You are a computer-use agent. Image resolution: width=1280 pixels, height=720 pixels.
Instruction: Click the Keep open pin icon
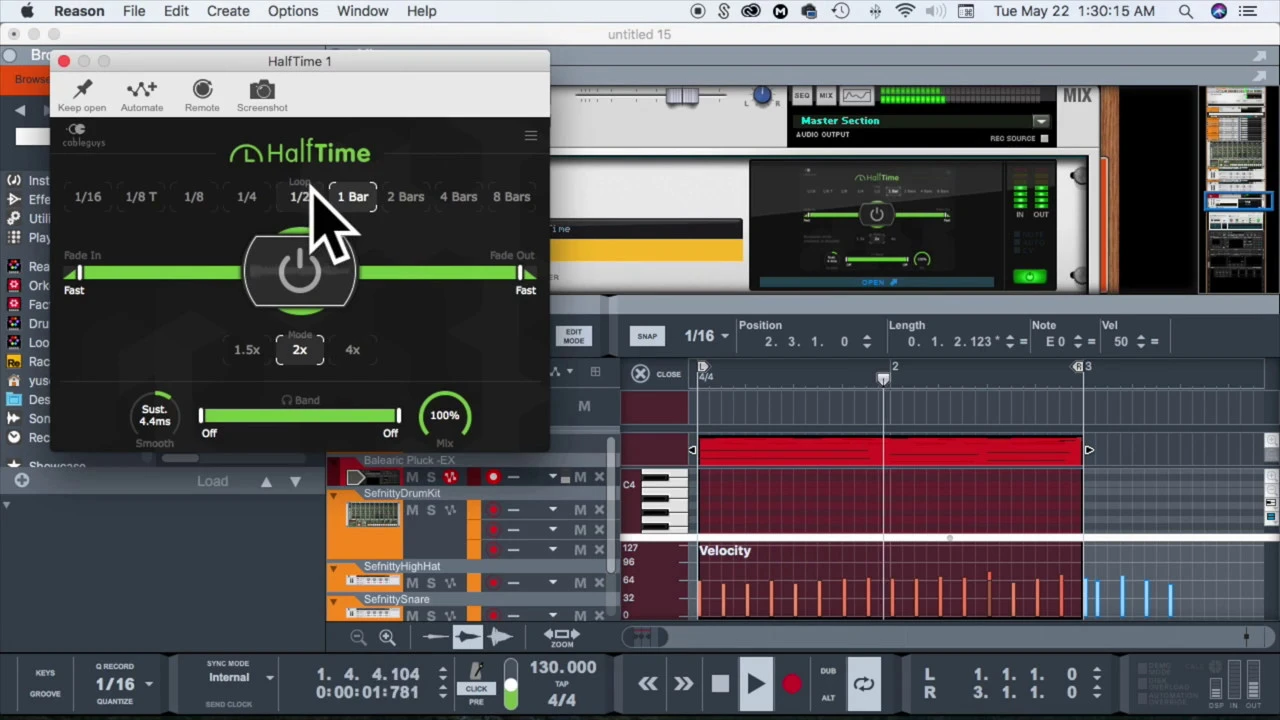pyautogui.click(x=82, y=89)
